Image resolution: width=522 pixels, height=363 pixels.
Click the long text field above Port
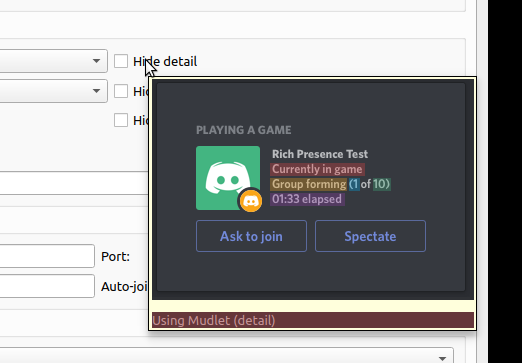[74, 183]
